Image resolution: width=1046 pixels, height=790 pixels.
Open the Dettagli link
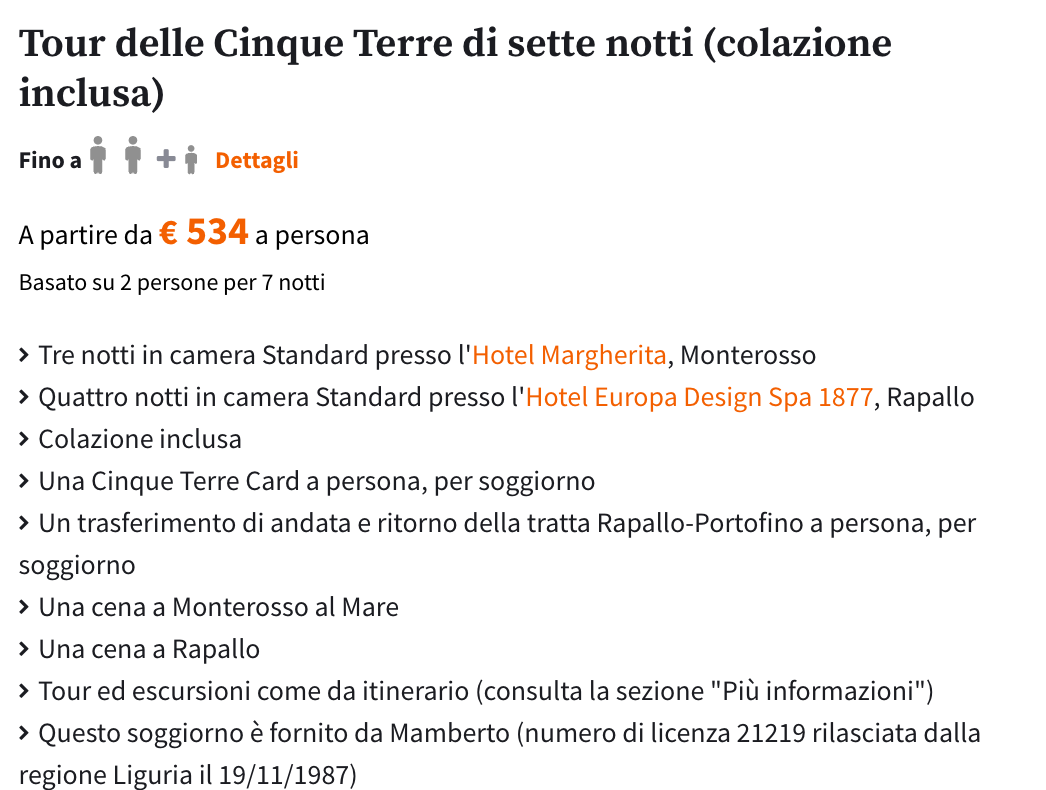click(257, 160)
